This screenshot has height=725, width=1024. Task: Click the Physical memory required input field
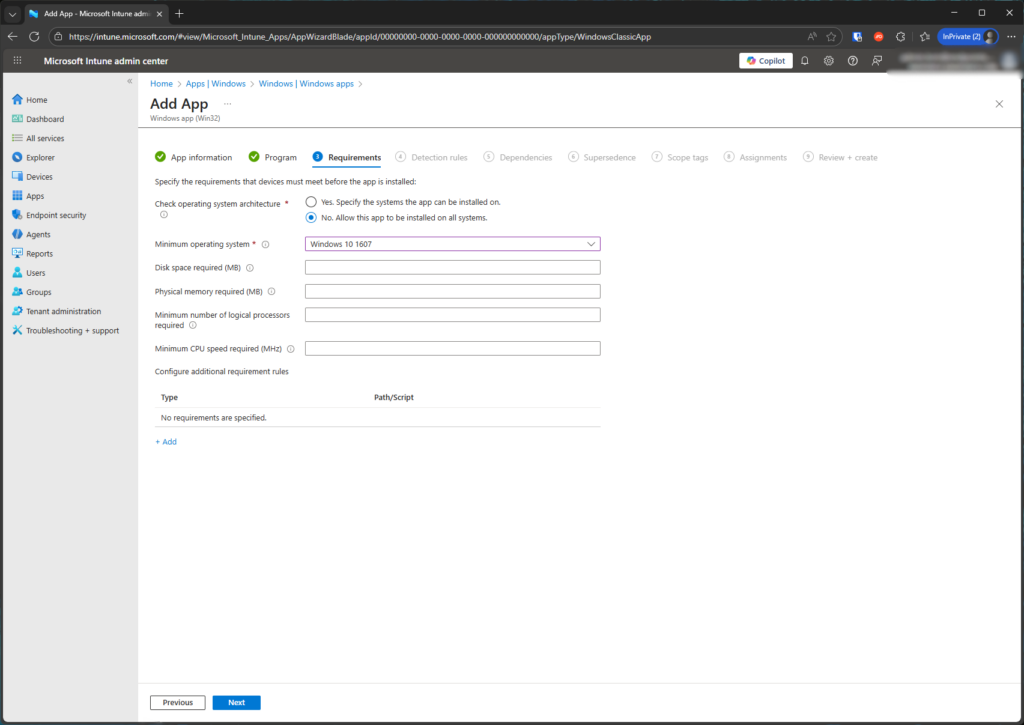(x=452, y=292)
